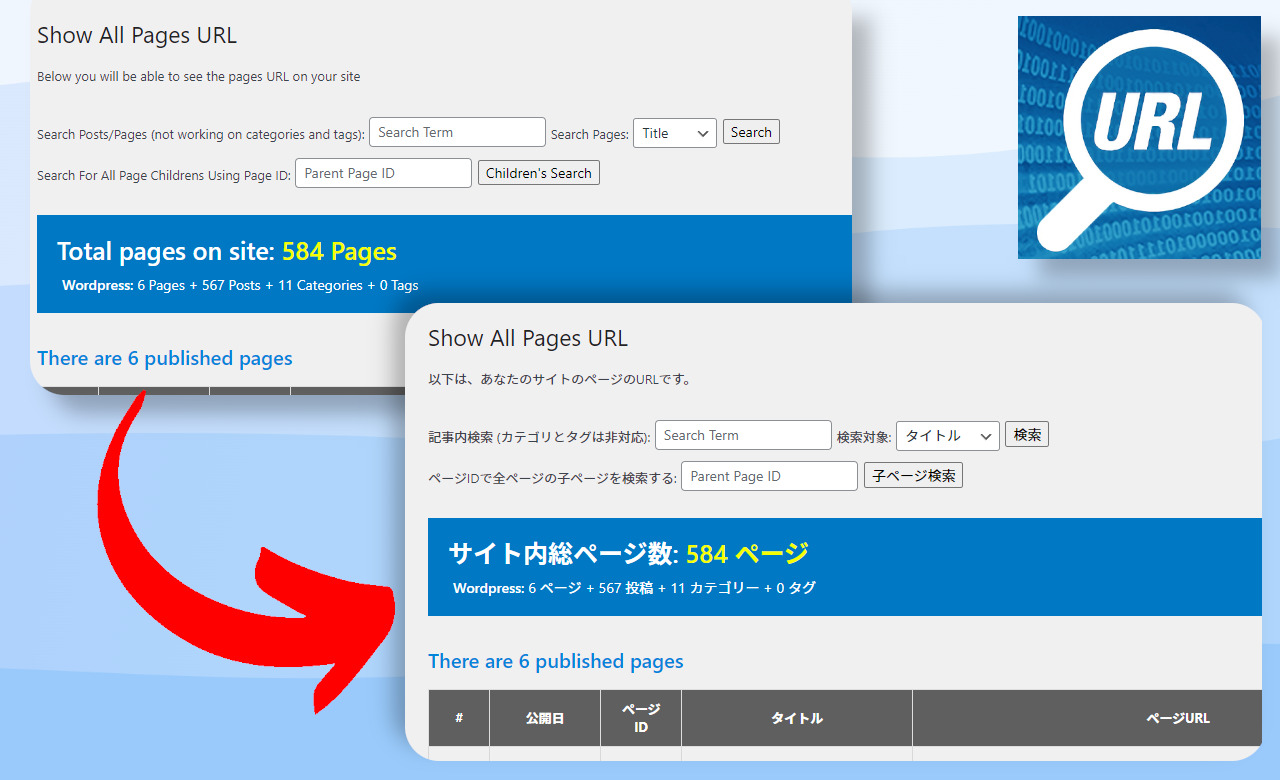Click the Japanese panel 'Show All Pages URL' title
Screen dimensions: 1280x780
coord(528,338)
